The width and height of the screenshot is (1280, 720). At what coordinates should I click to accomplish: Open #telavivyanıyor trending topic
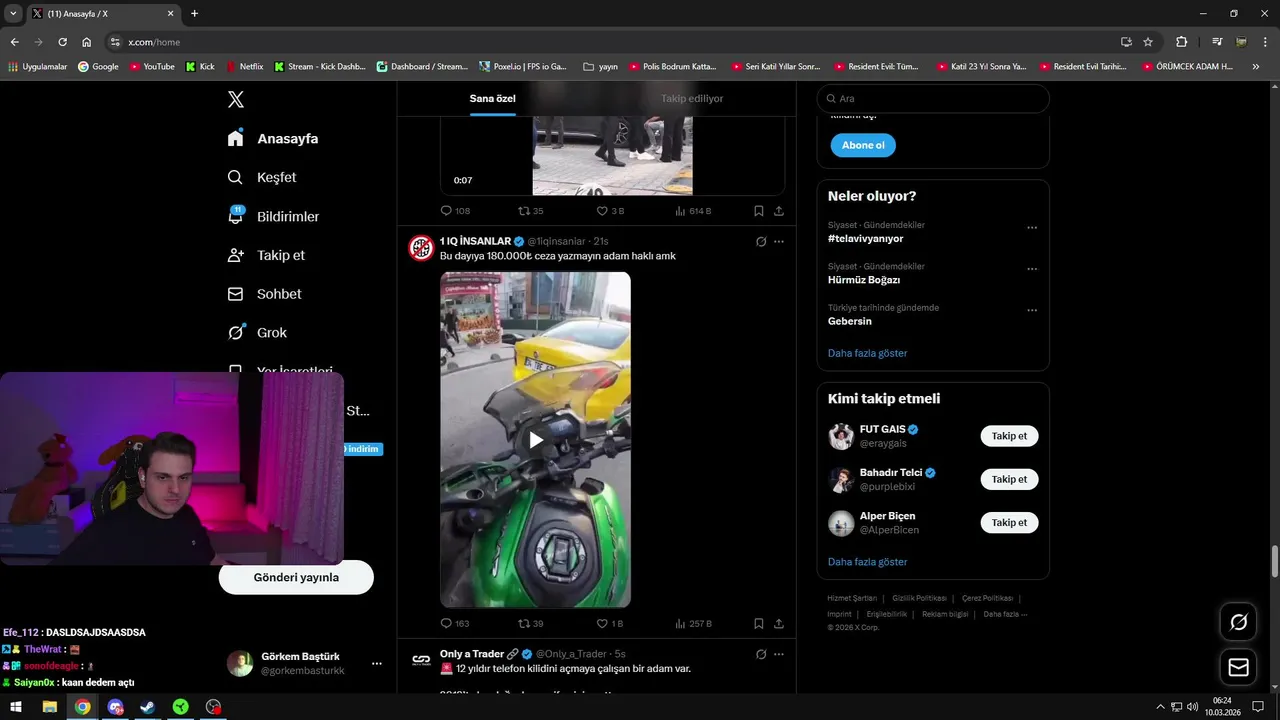point(865,239)
